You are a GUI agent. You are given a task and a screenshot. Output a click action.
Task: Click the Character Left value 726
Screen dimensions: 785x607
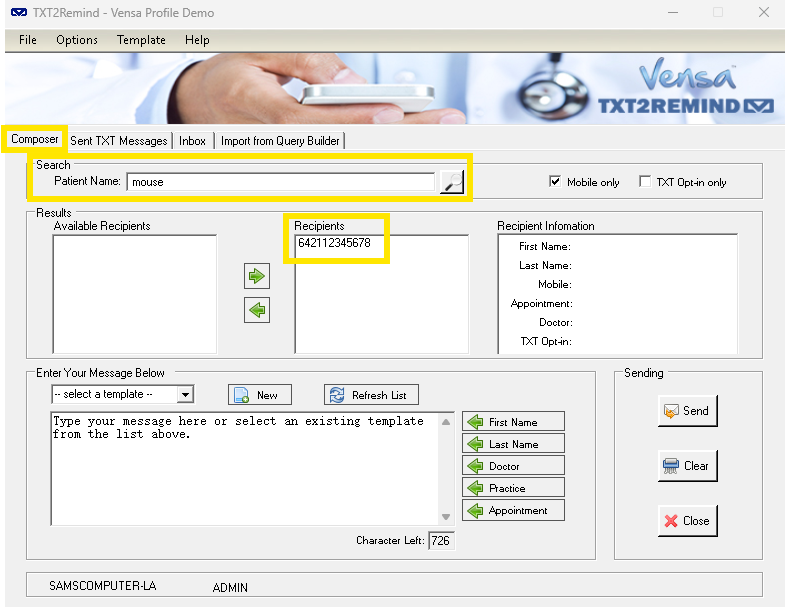pyautogui.click(x=441, y=541)
